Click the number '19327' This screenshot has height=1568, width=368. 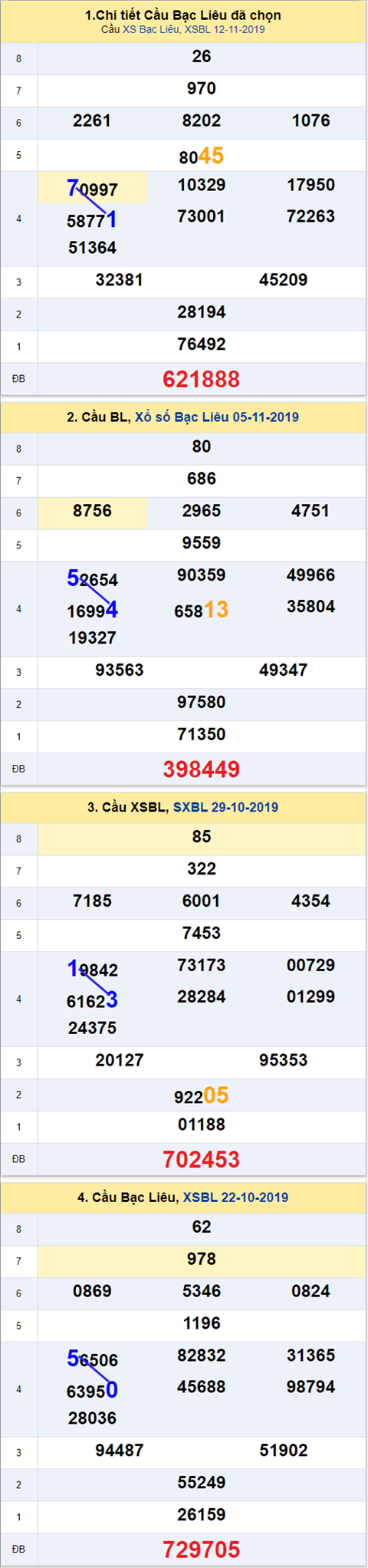pos(92,638)
